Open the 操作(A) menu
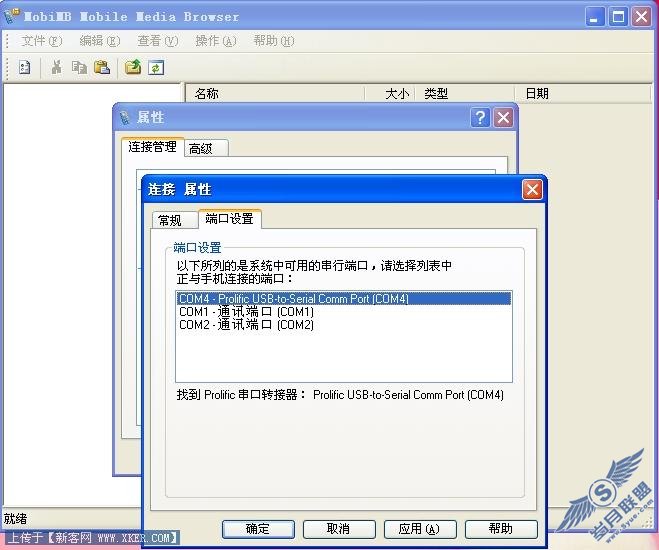659x550 pixels. (216, 41)
